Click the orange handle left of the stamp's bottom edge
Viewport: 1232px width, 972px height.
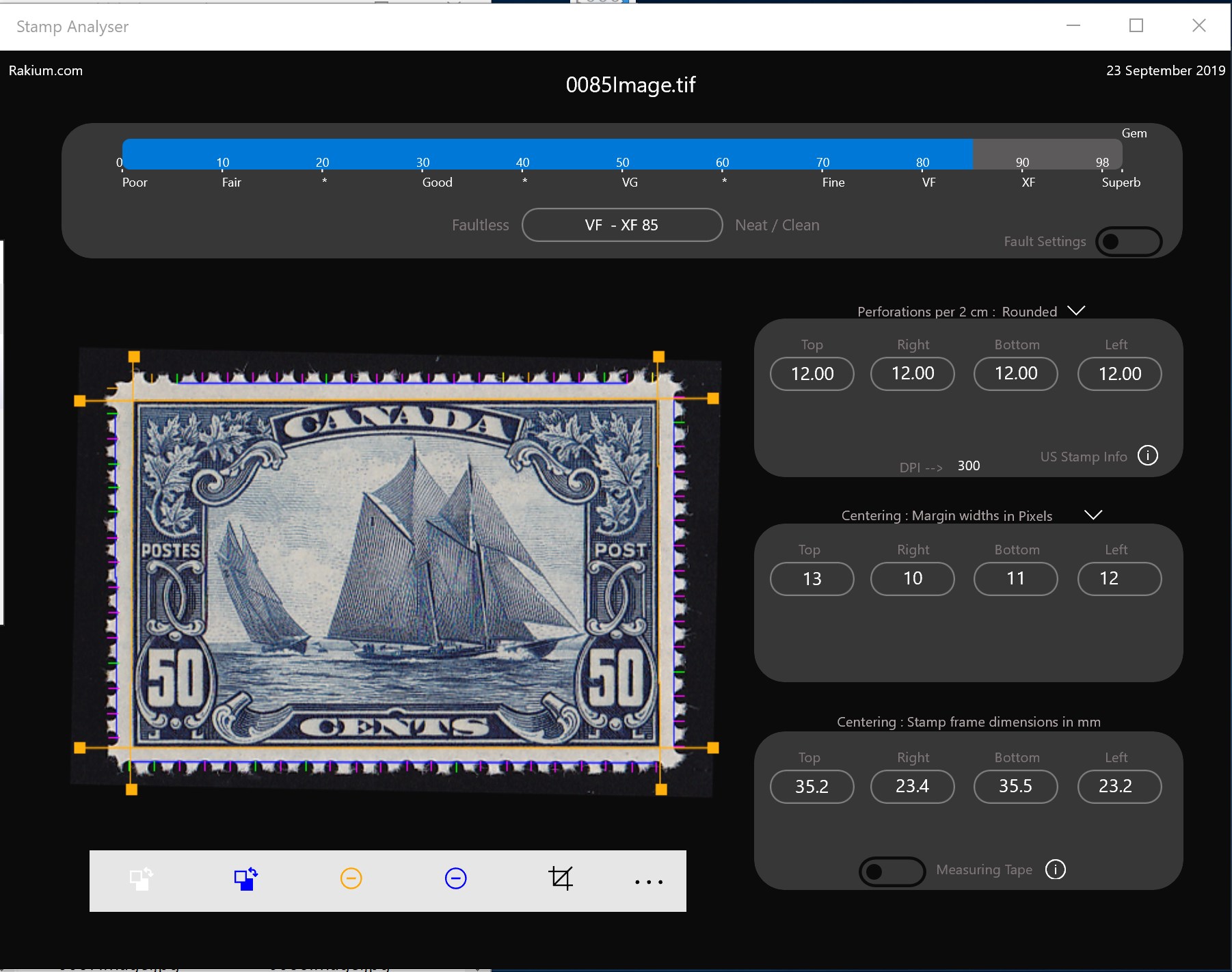tap(80, 748)
